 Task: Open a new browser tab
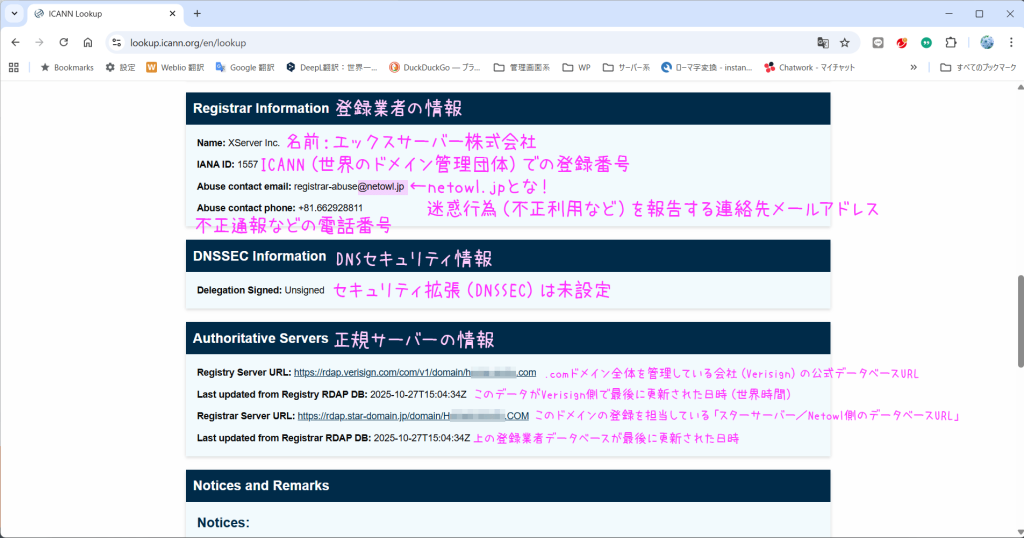197,14
